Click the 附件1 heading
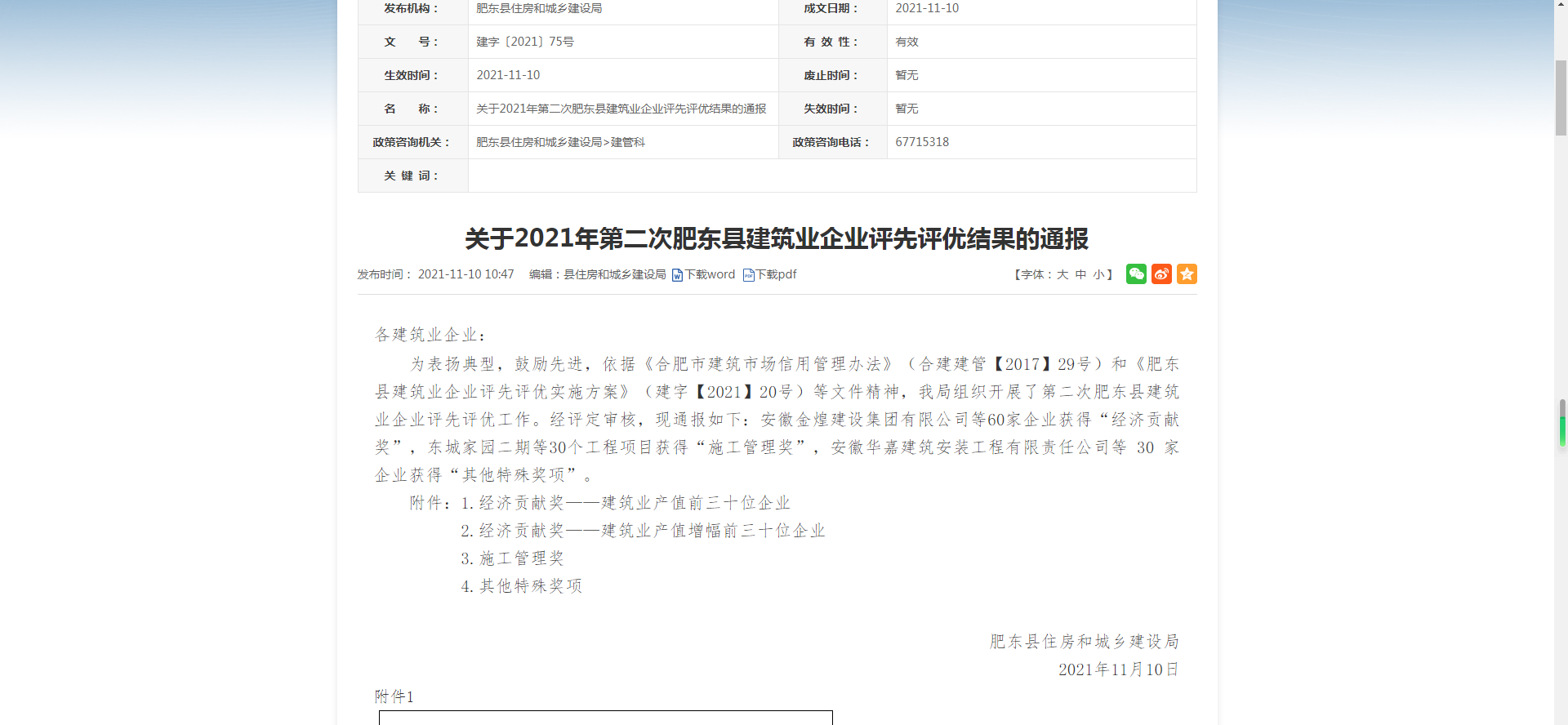1568x725 pixels. tap(394, 696)
